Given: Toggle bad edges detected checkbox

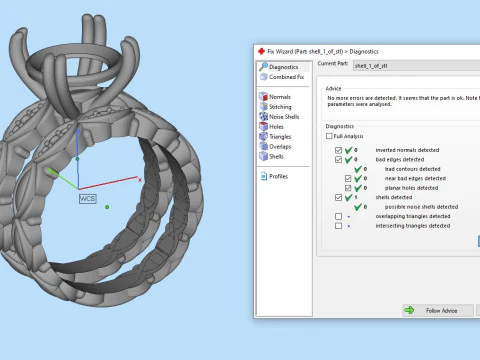Looking at the screenshot, I should coord(338,160).
